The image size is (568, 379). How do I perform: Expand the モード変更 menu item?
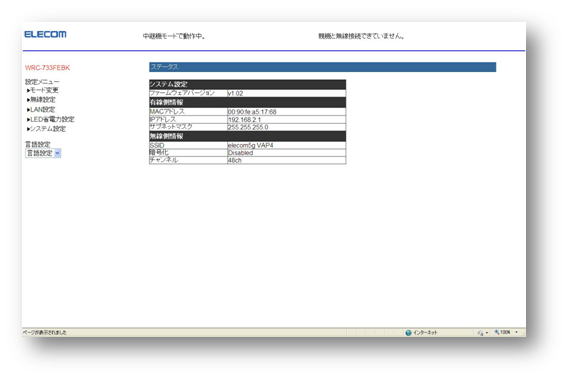[x=42, y=90]
